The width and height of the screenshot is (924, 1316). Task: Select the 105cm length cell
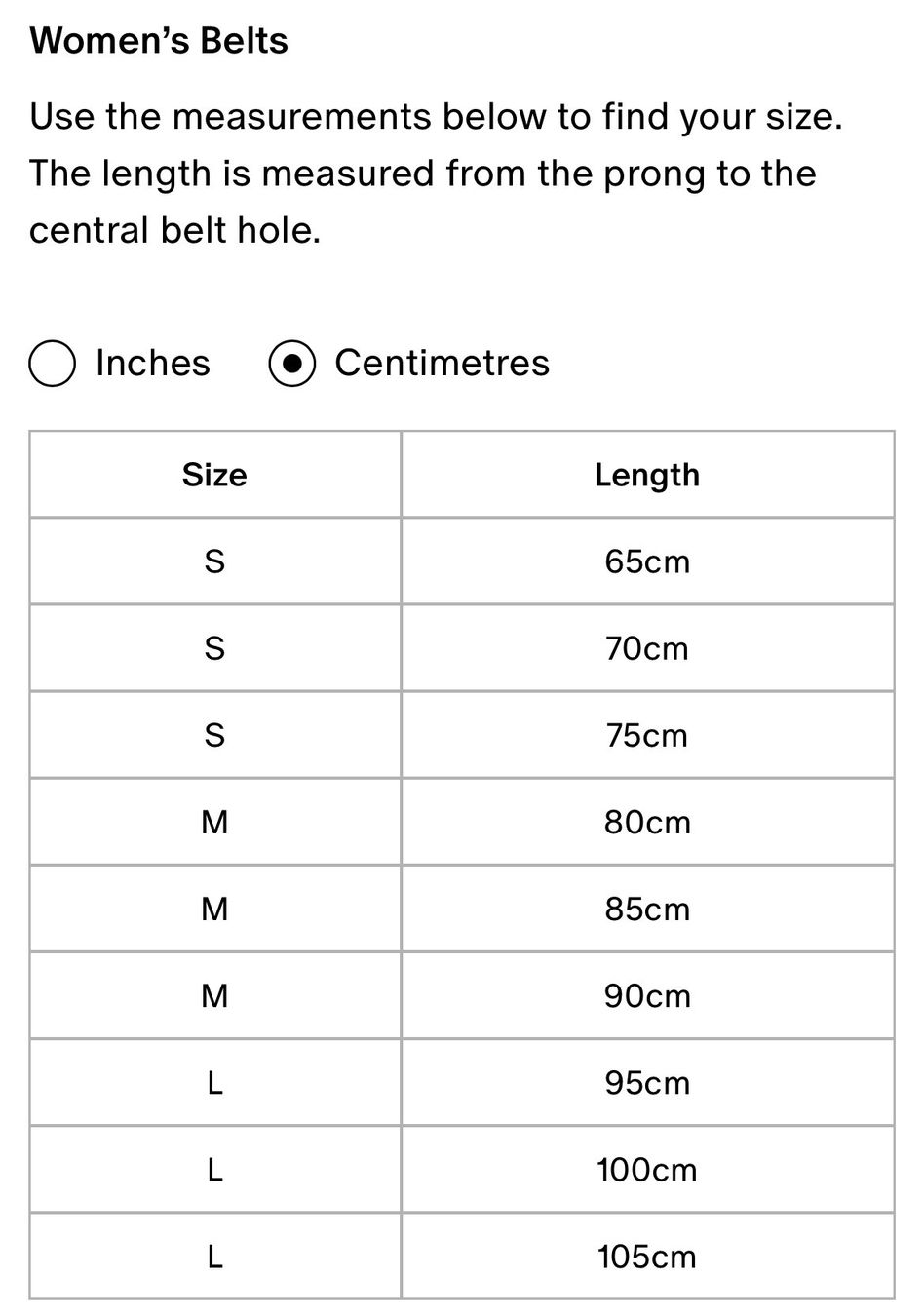(647, 1256)
